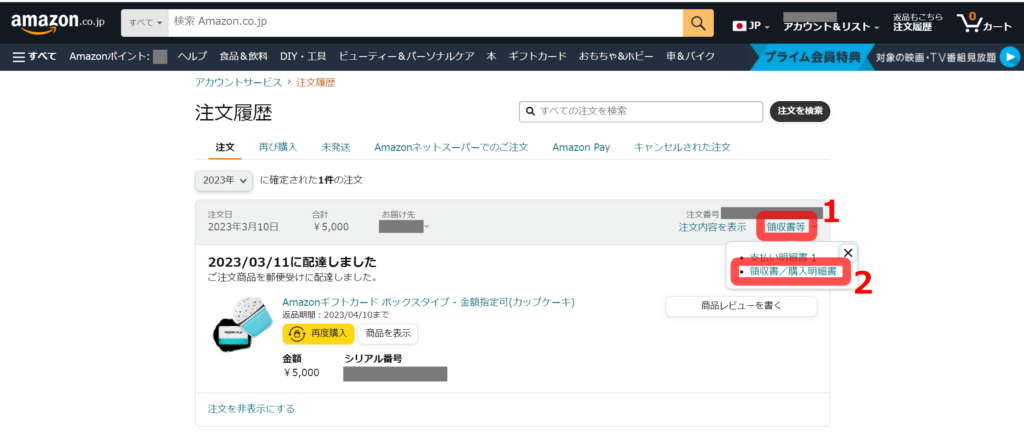Open the すべて search category dropdown

coord(145,23)
